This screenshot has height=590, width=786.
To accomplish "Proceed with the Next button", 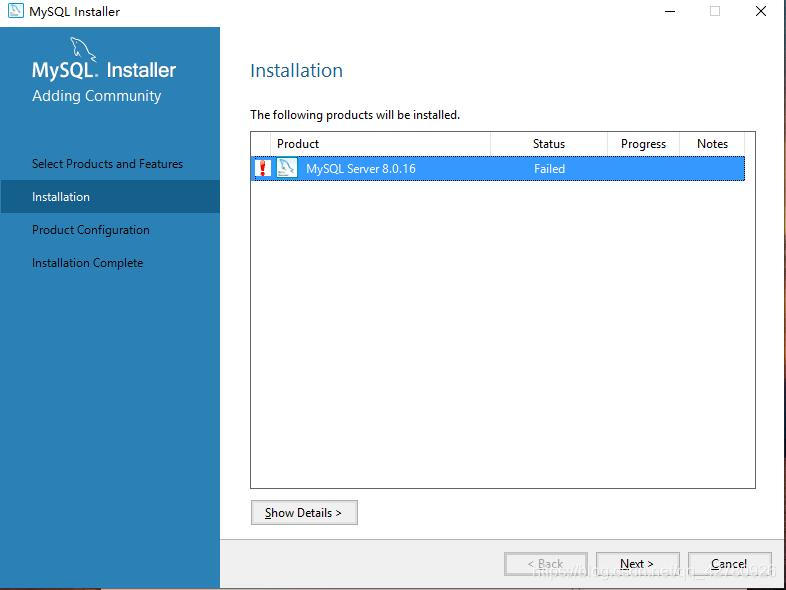I will click(x=637, y=564).
